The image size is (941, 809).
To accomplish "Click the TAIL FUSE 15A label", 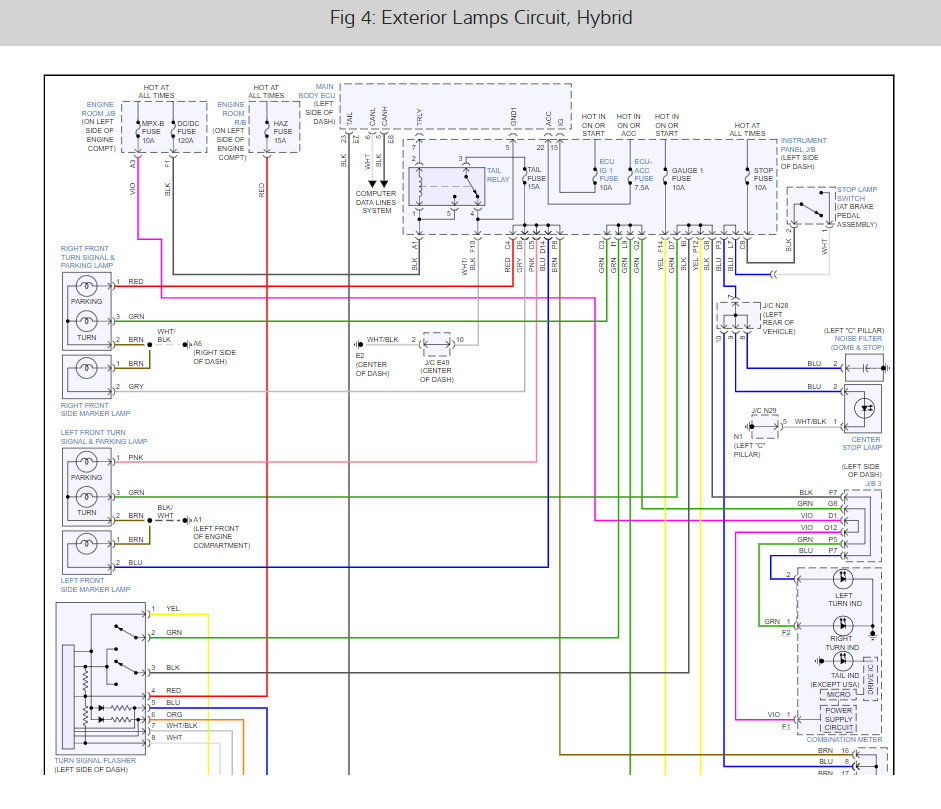I will tap(536, 178).
